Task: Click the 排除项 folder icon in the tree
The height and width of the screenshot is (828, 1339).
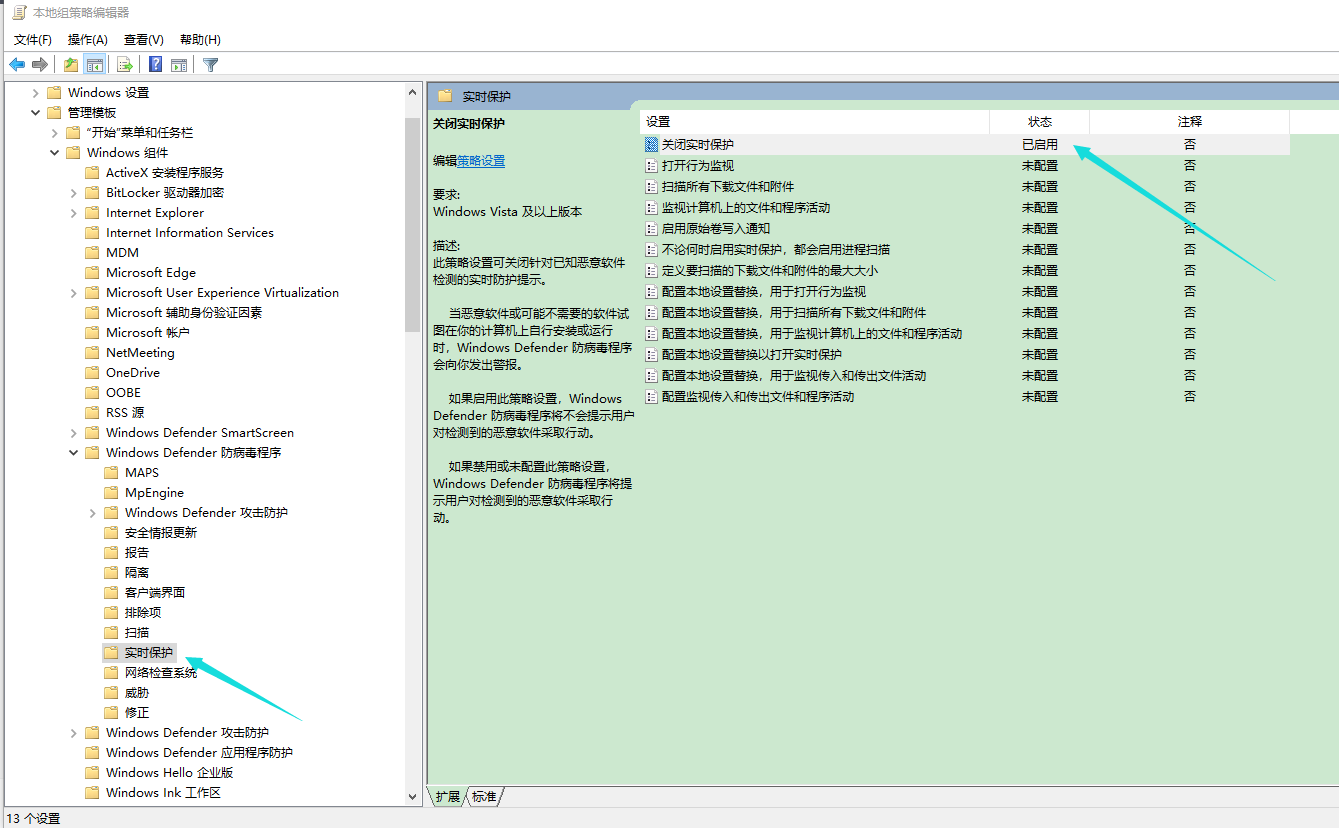Action: point(111,613)
